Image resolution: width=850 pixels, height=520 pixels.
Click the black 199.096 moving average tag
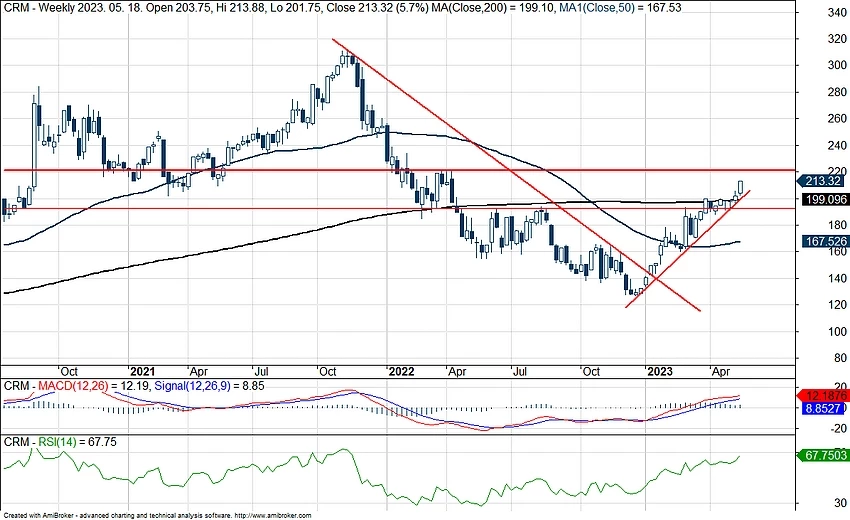pos(822,199)
